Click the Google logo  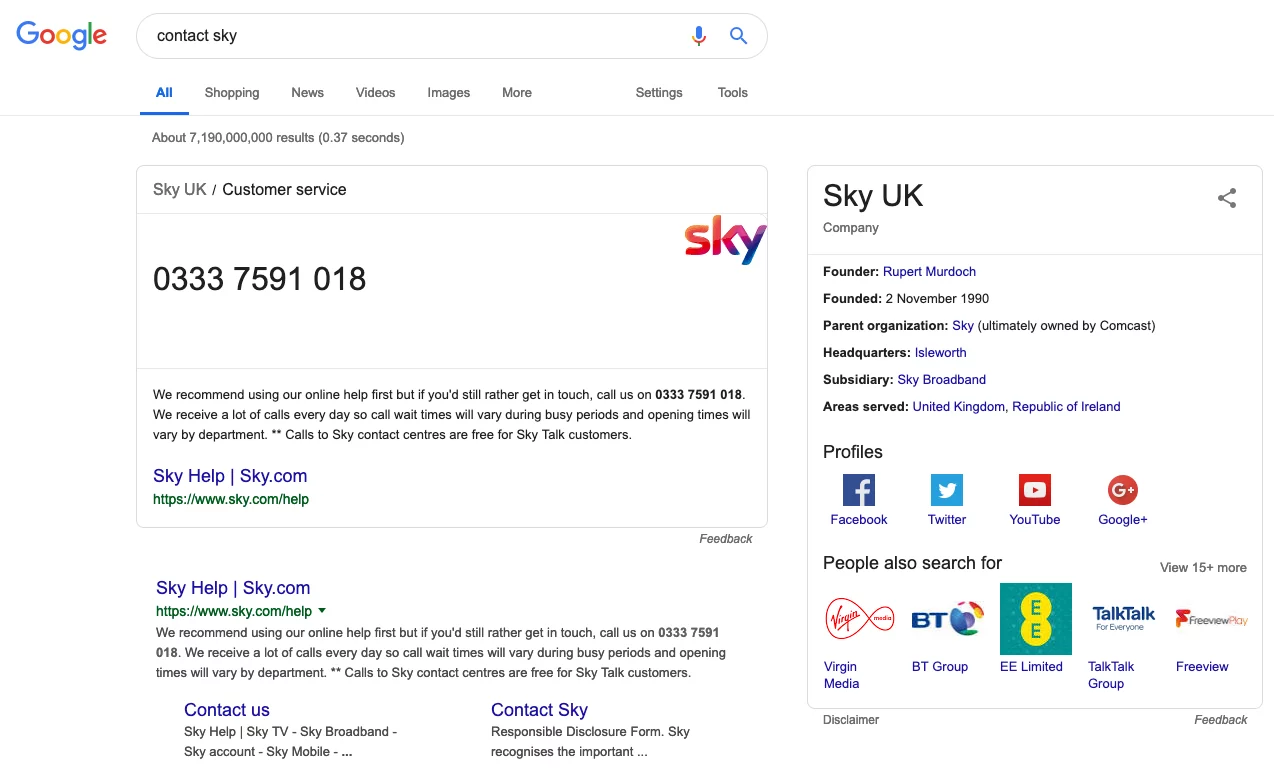61,35
